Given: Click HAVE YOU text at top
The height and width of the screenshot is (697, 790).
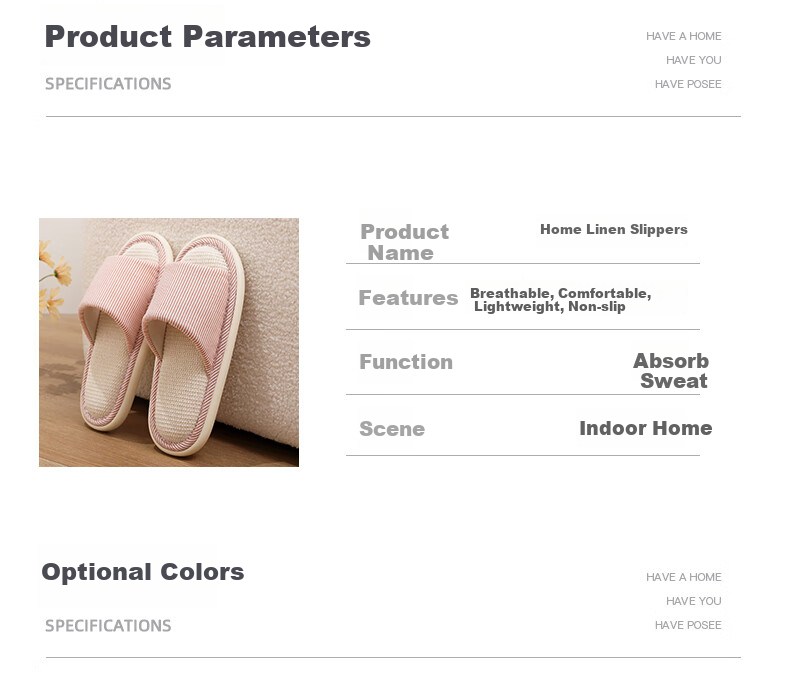Looking at the screenshot, I should [694, 60].
